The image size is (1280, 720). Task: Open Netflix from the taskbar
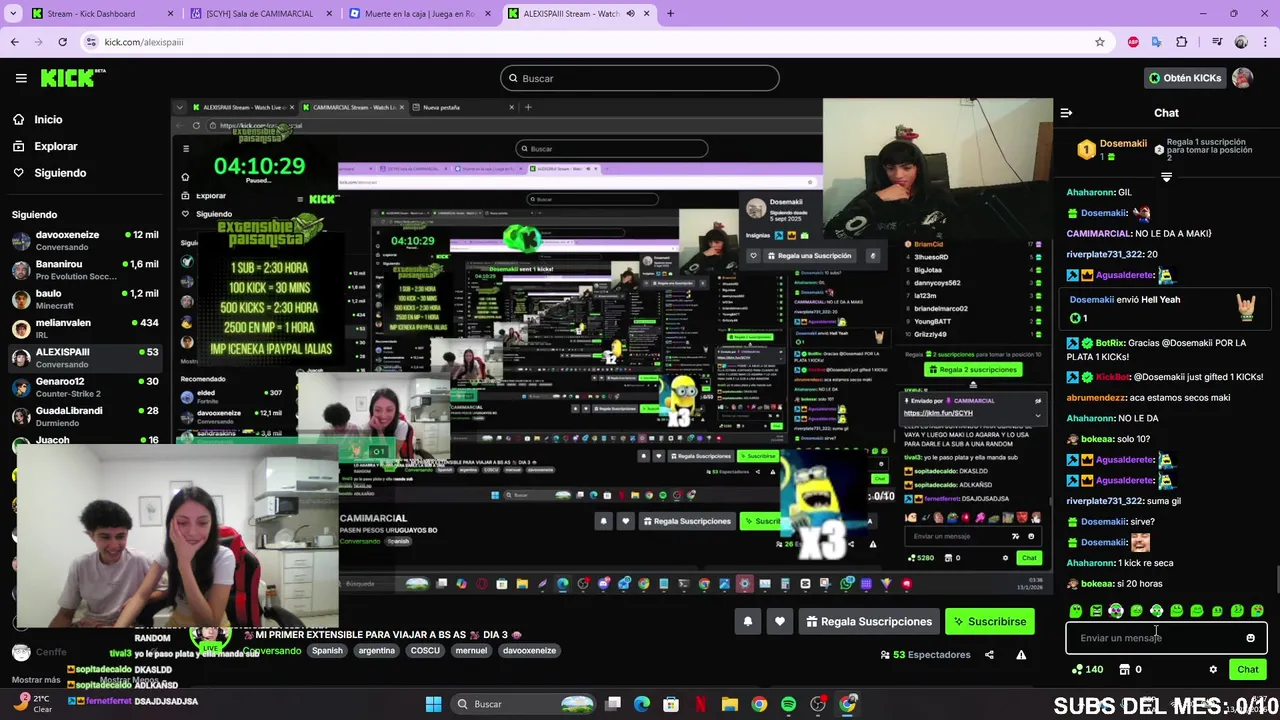701,704
